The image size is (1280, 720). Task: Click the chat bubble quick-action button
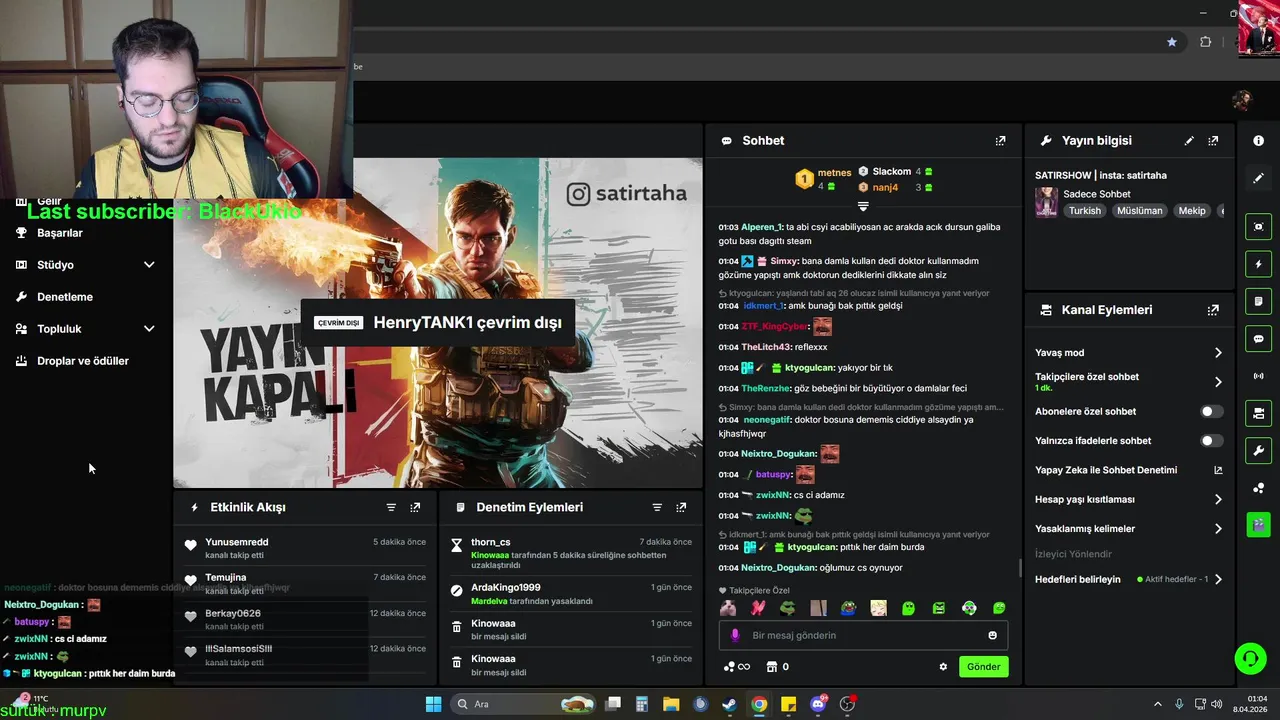(x=1258, y=339)
